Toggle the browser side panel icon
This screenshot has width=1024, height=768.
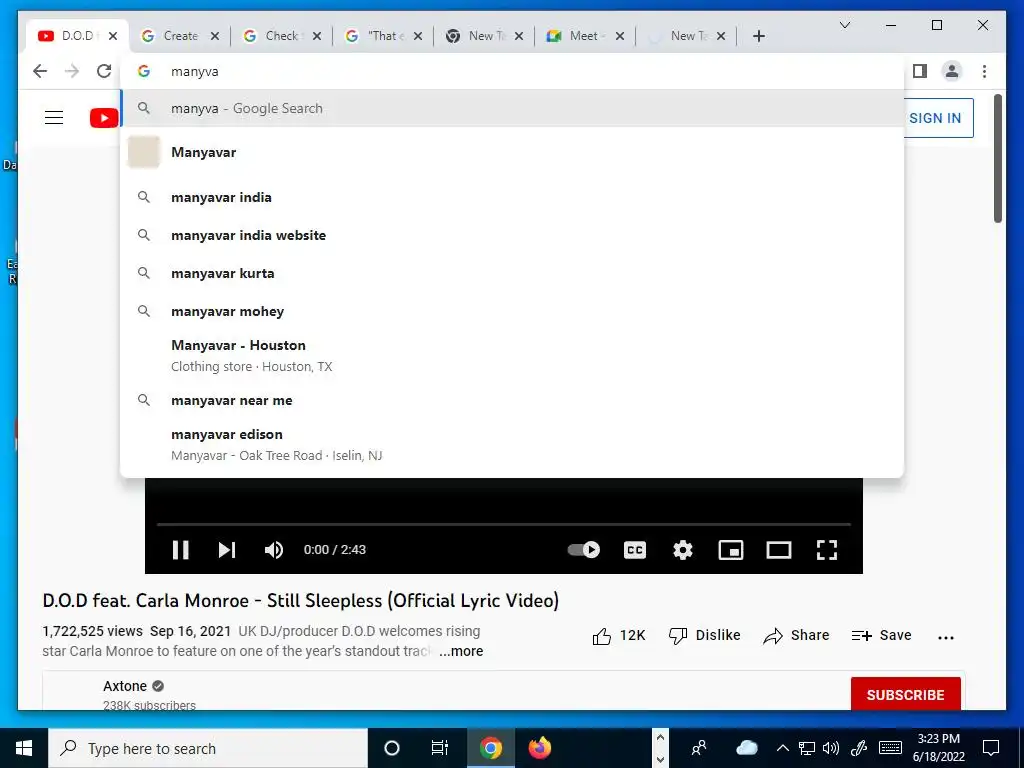pyautogui.click(x=920, y=71)
